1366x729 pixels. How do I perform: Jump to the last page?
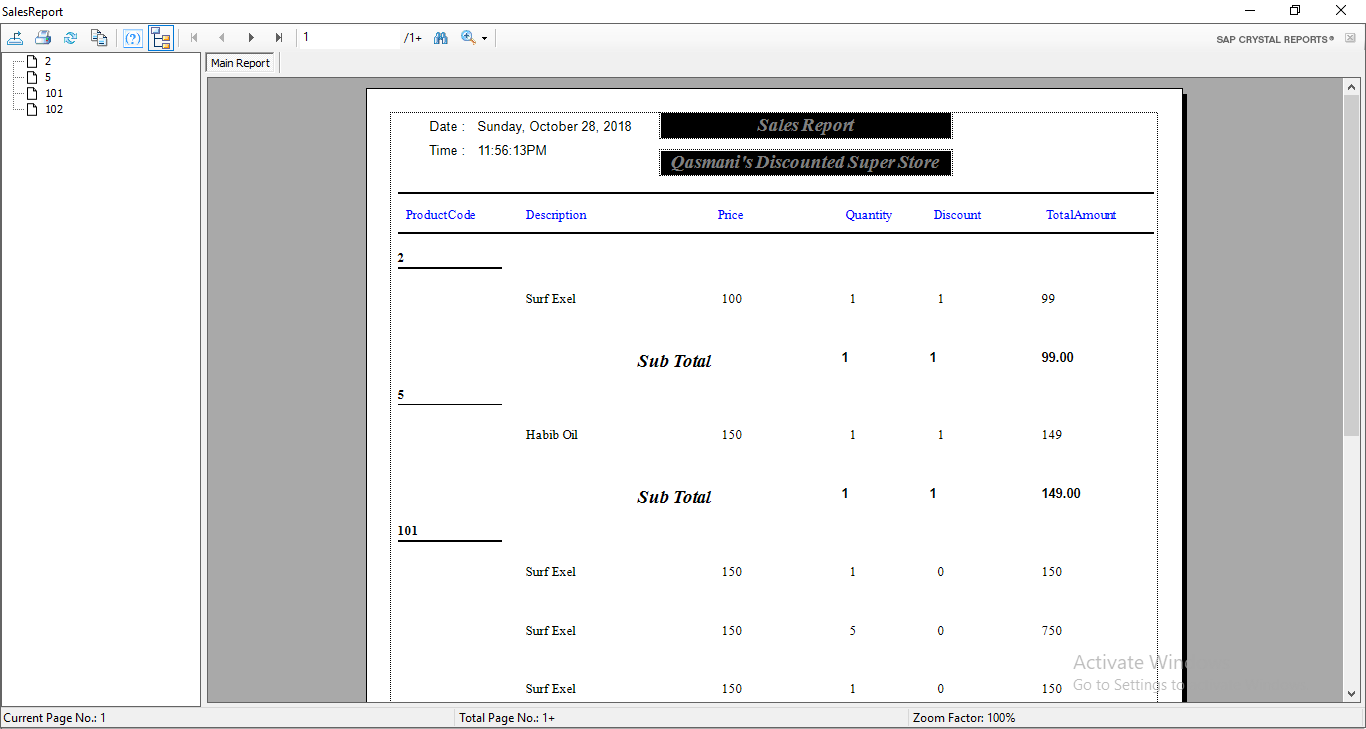point(279,38)
